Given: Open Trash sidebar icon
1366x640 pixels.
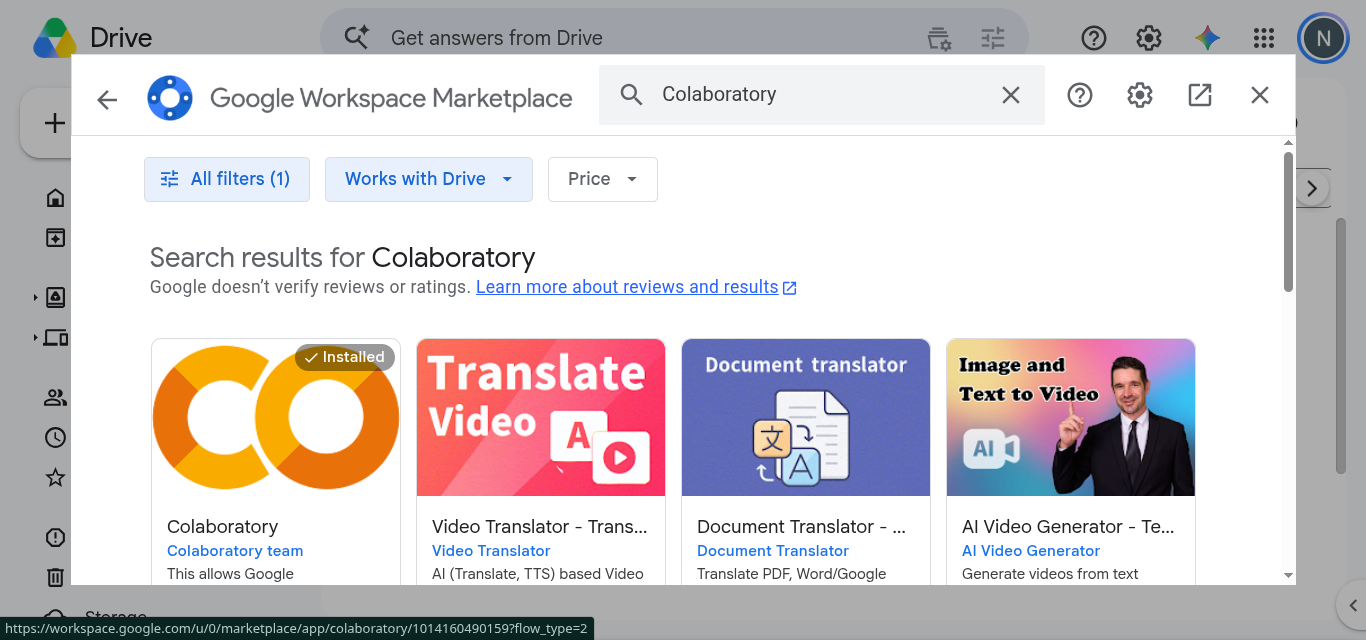Looking at the screenshot, I should coord(56,577).
